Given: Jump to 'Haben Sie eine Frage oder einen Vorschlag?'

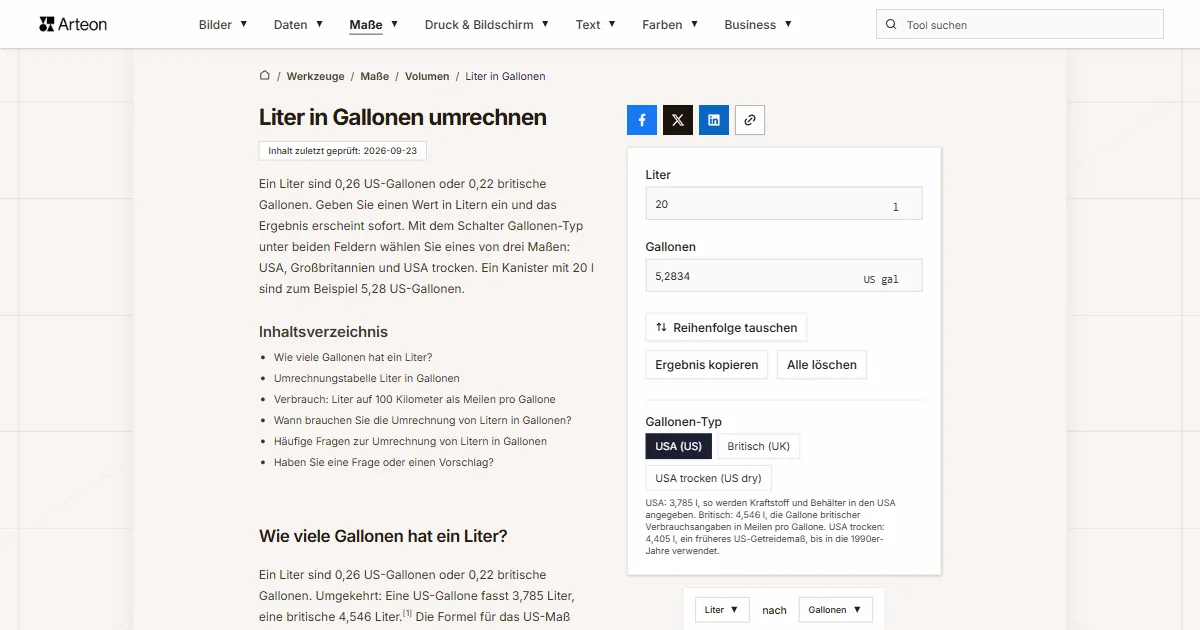Looking at the screenshot, I should click(x=384, y=462).
